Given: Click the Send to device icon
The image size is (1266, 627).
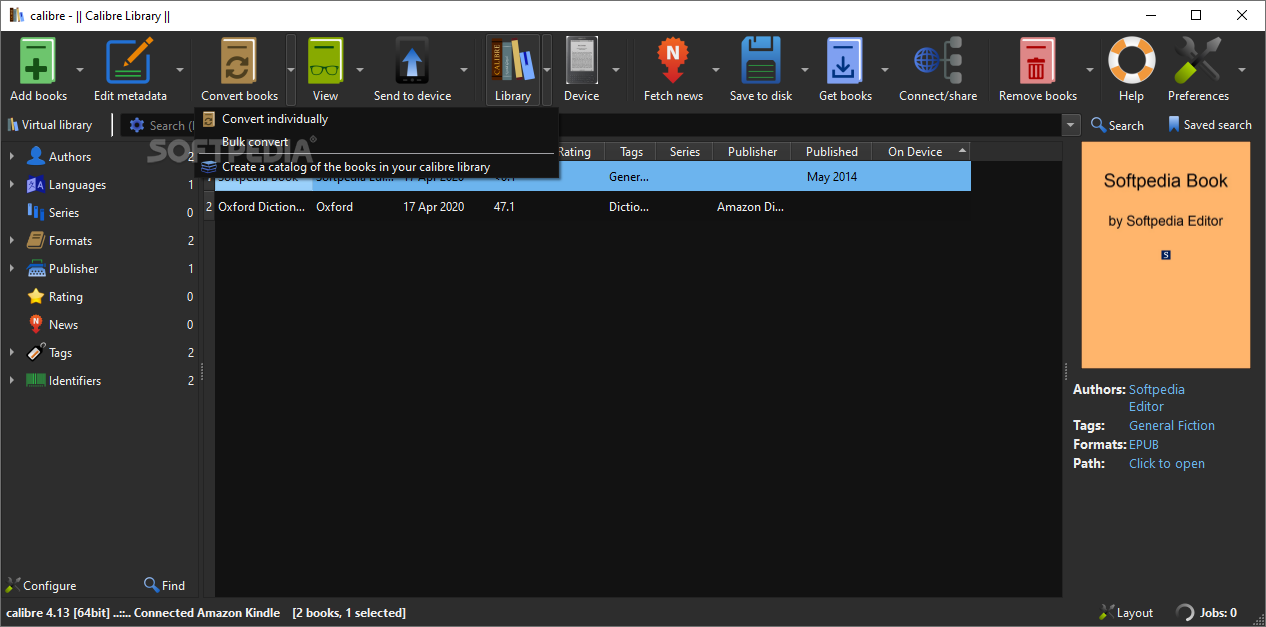Looking at the screenshot, I should click(x=412, y=61).
